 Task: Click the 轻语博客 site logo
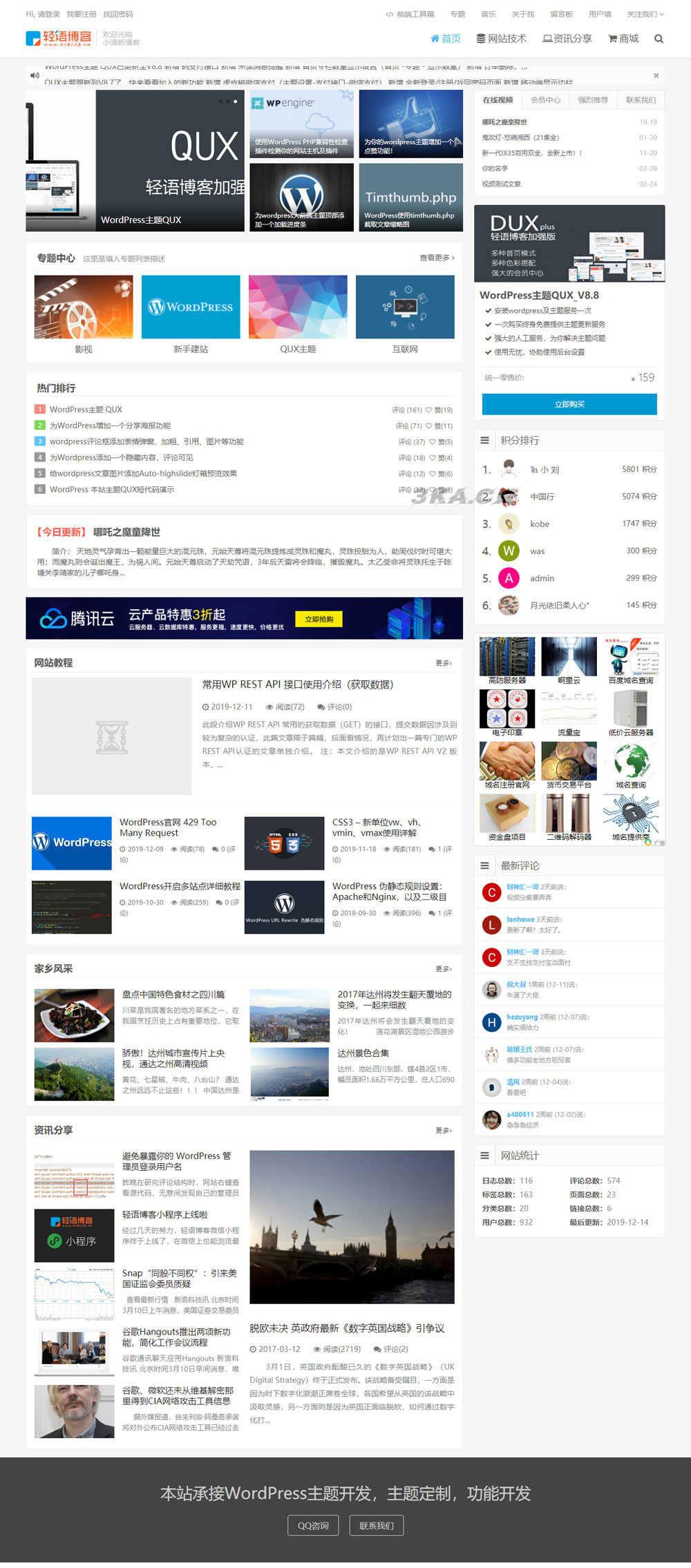point(58,38)
